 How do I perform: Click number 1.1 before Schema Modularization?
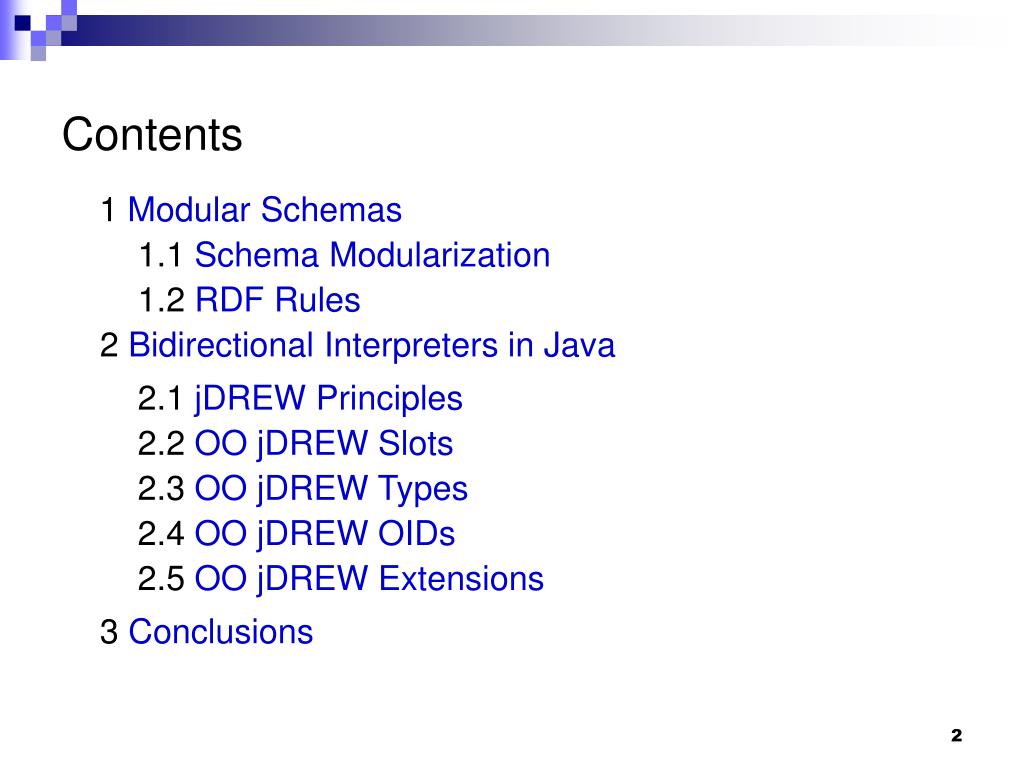[161, 255]
